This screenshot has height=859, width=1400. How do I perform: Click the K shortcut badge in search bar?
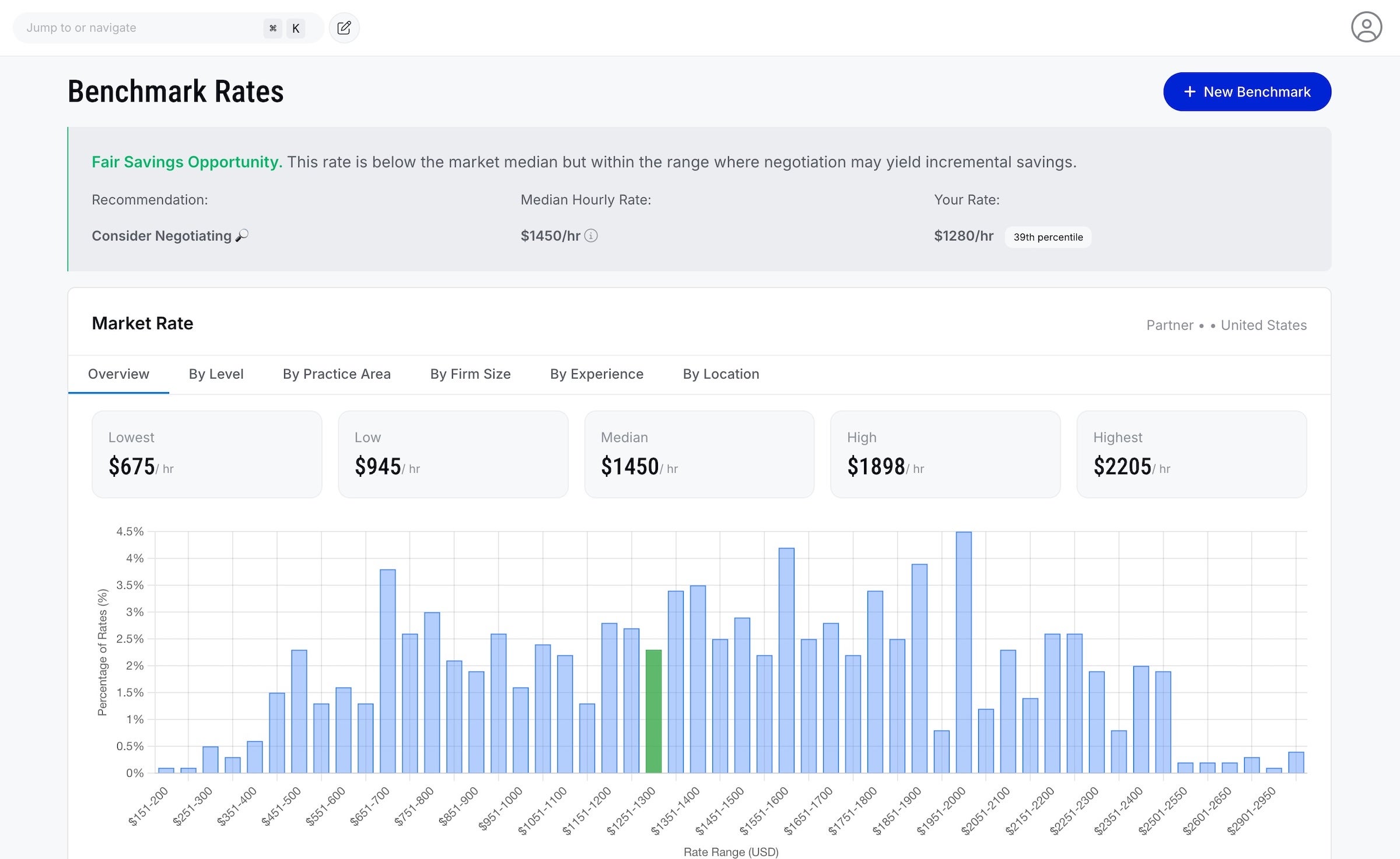point(295,27)
